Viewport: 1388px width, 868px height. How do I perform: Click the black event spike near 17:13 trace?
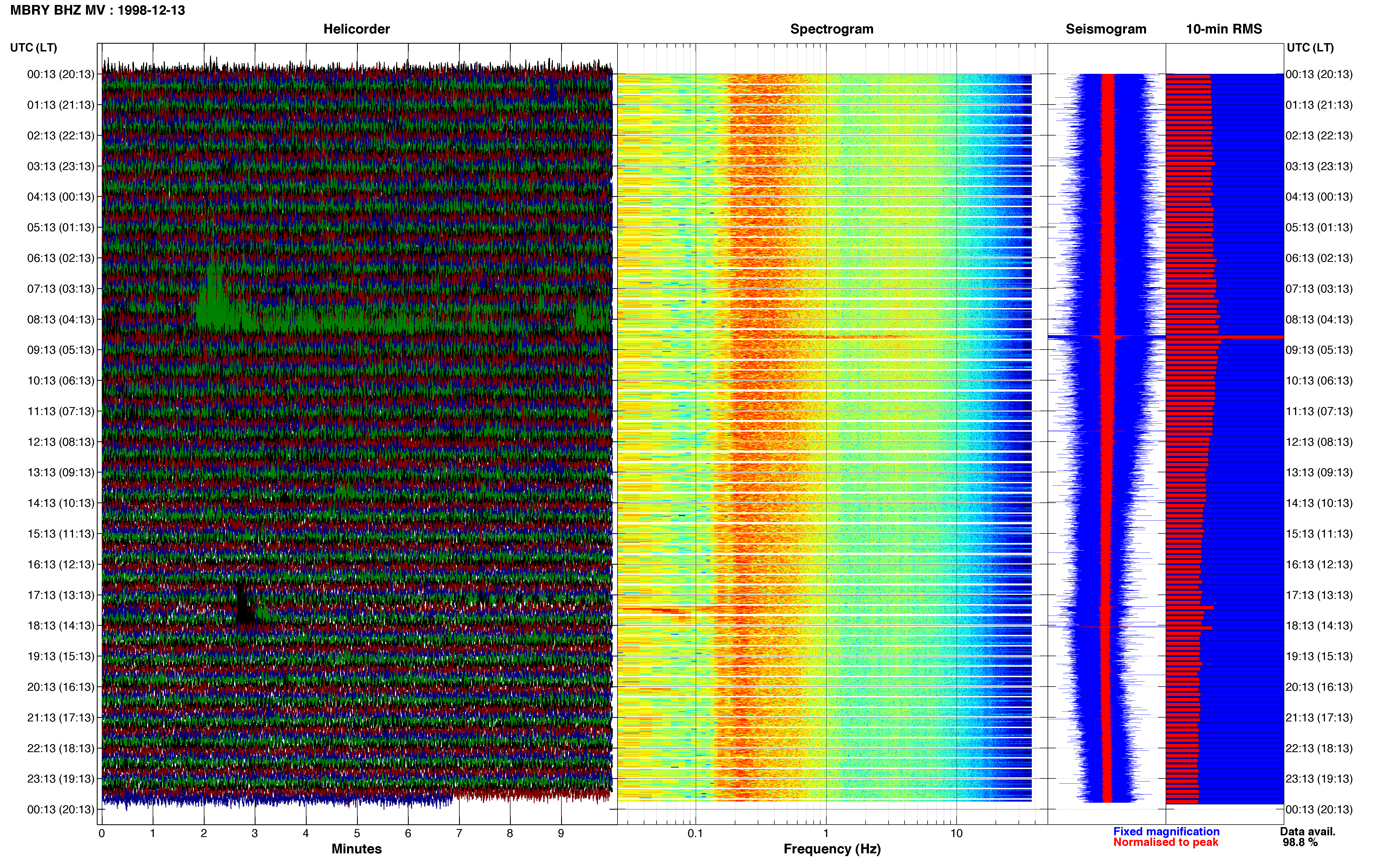(244, 603)
